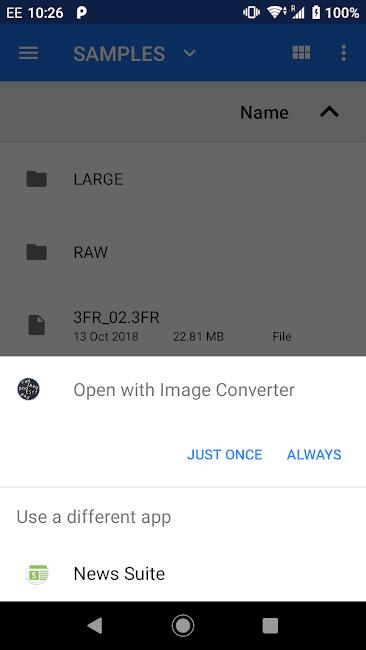The width and height of the screenshot is (366, 650).
Task: Tap the RAW folder icon
Action: [36, 252]
